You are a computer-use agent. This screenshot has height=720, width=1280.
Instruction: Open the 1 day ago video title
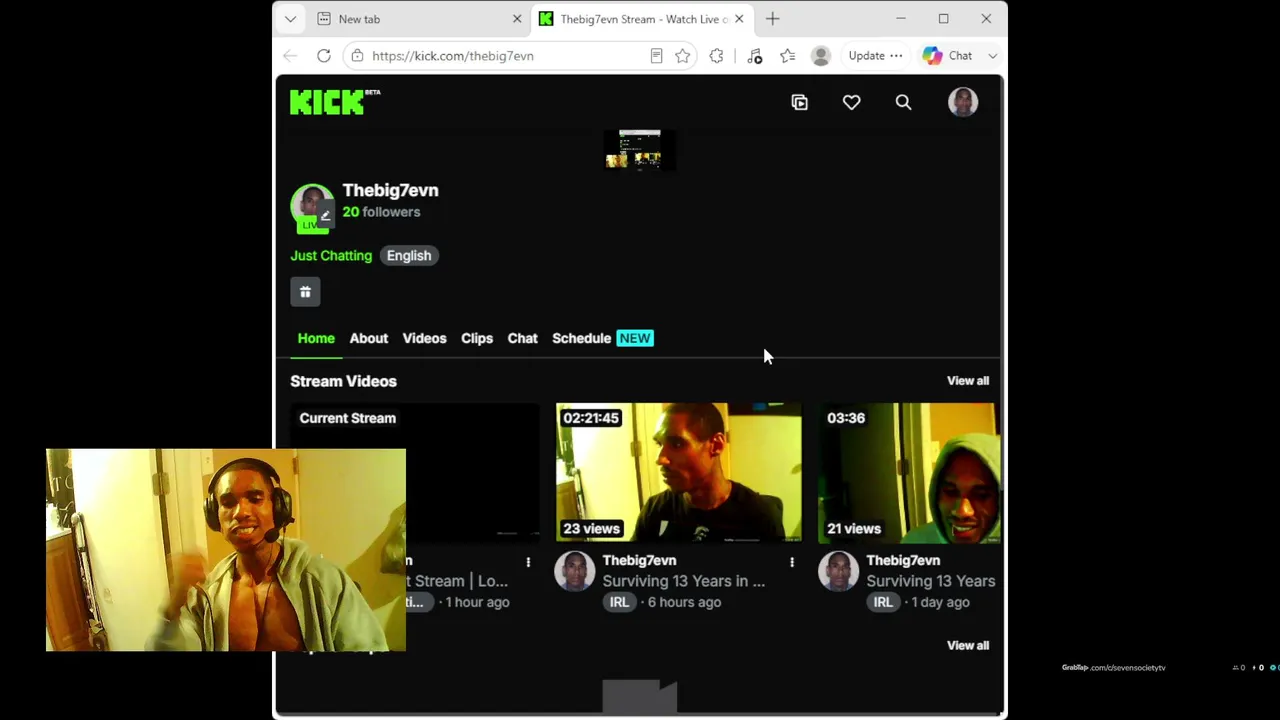click(931, 581)
